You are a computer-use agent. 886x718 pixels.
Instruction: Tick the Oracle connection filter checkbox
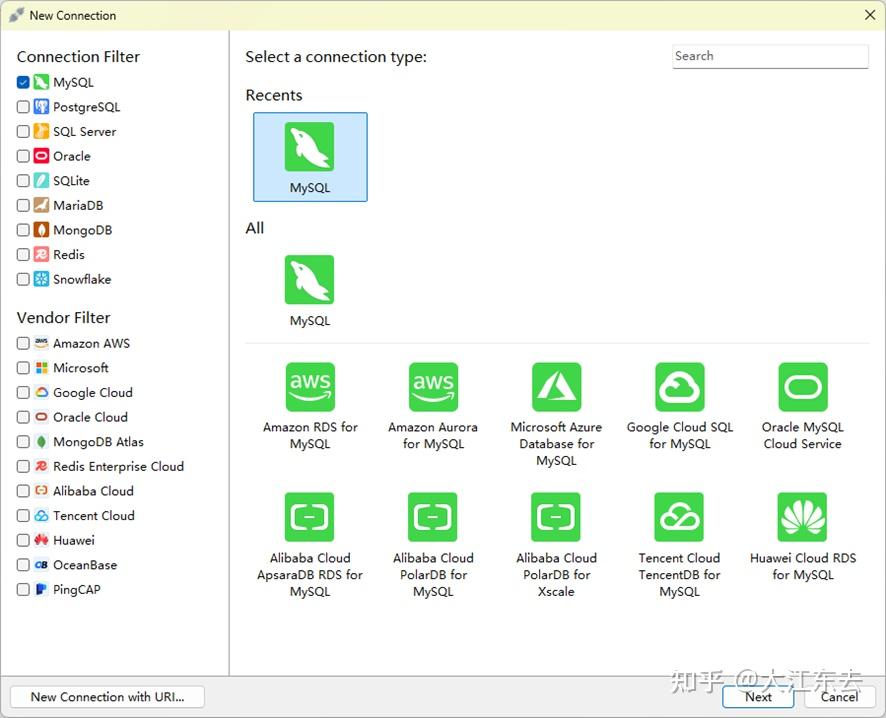(23, 156)
